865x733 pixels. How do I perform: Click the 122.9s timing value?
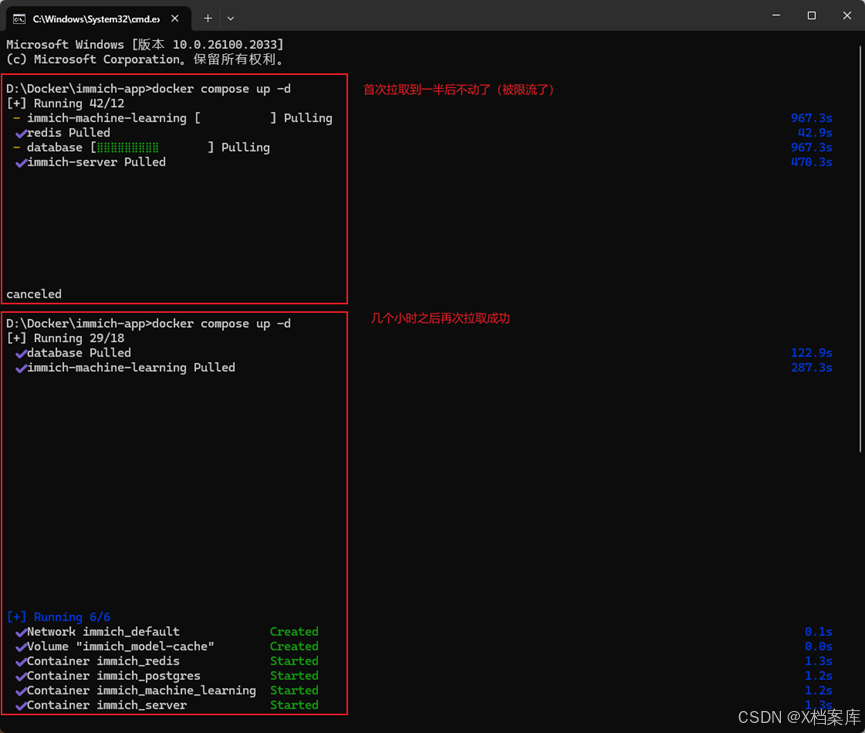(x=811, y=353)
